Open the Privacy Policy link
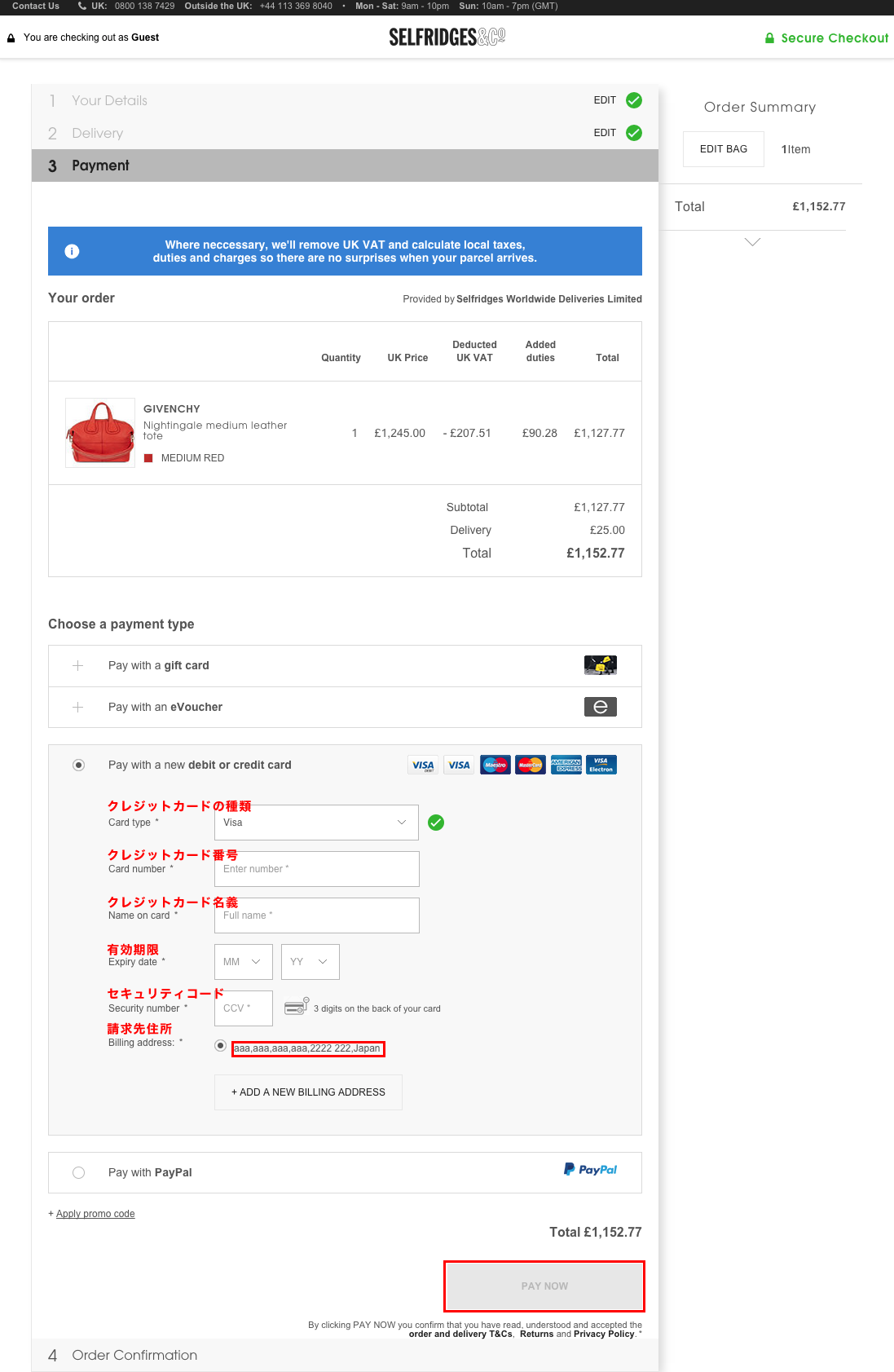Viewport: 894px width, 1372px height. (604, 1334)
